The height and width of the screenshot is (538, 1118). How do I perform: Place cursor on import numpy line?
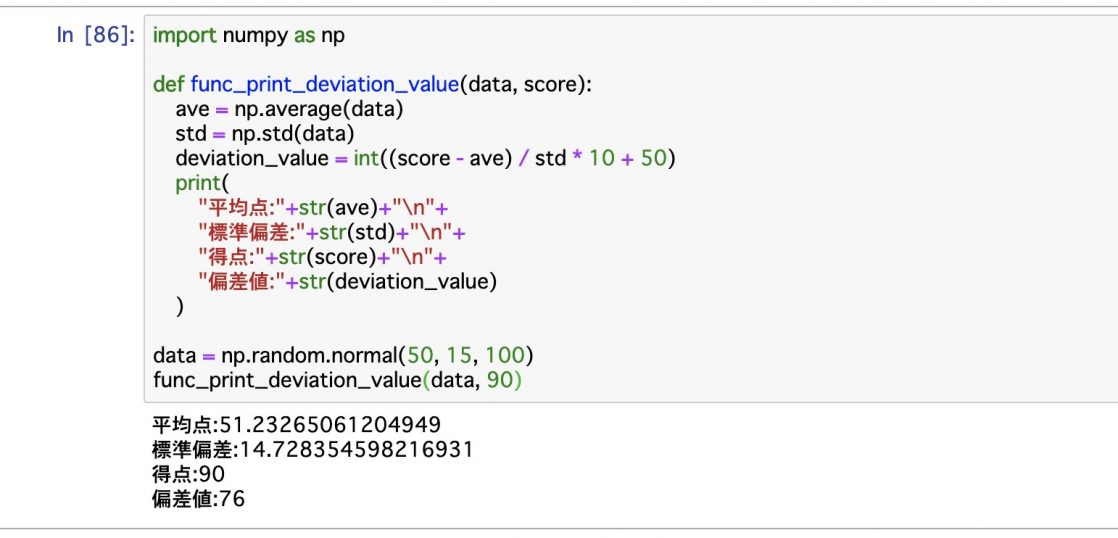(x=249, y=35)
